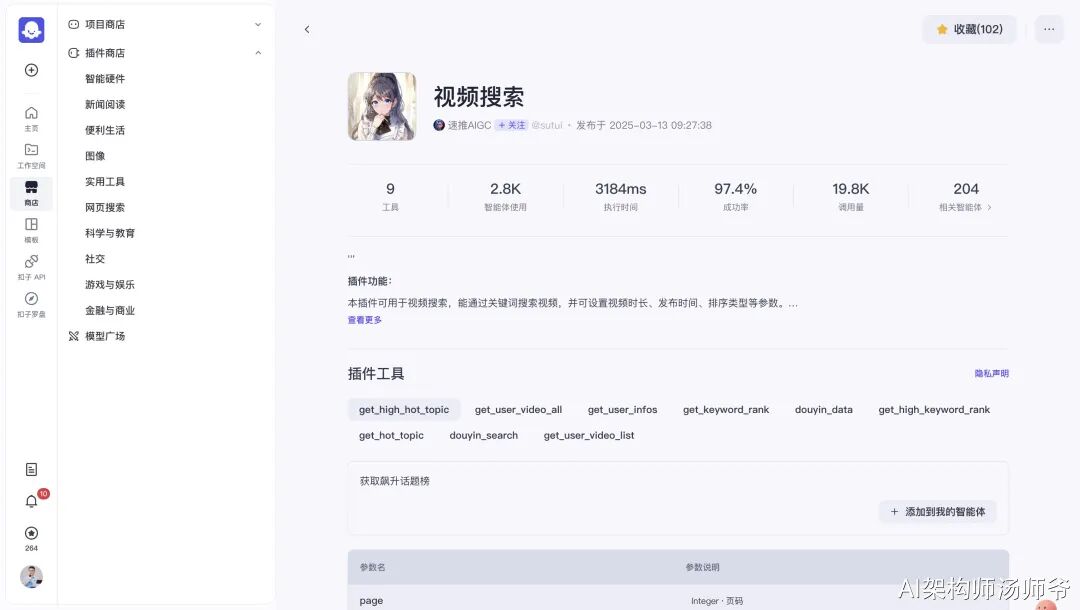Open the documents icon in lower sidebar
This screenshot has width=1080, height=610.
click(31, 470)
